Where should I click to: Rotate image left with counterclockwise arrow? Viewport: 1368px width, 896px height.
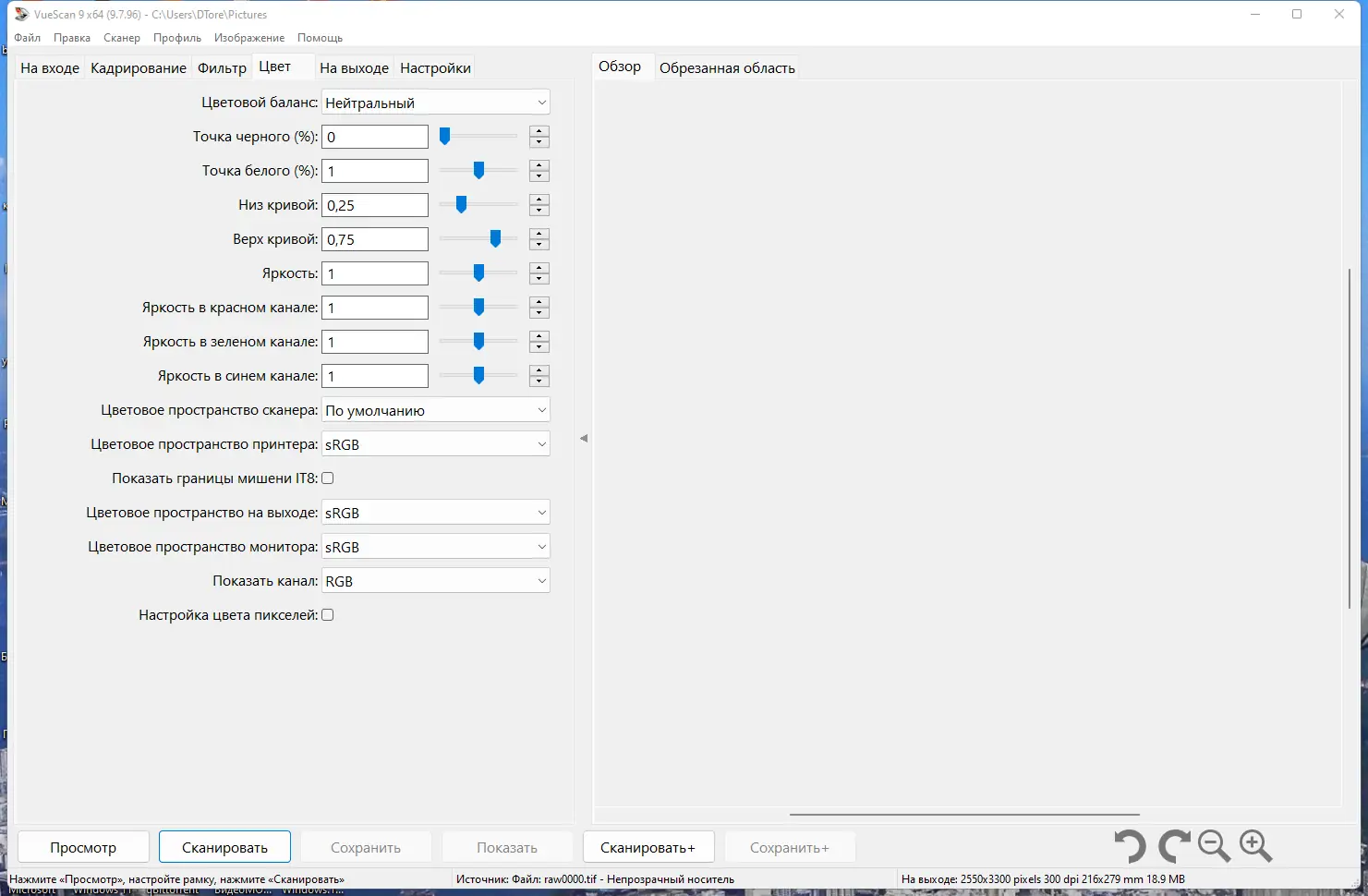pyautogui.click(x=1130, y=846)
